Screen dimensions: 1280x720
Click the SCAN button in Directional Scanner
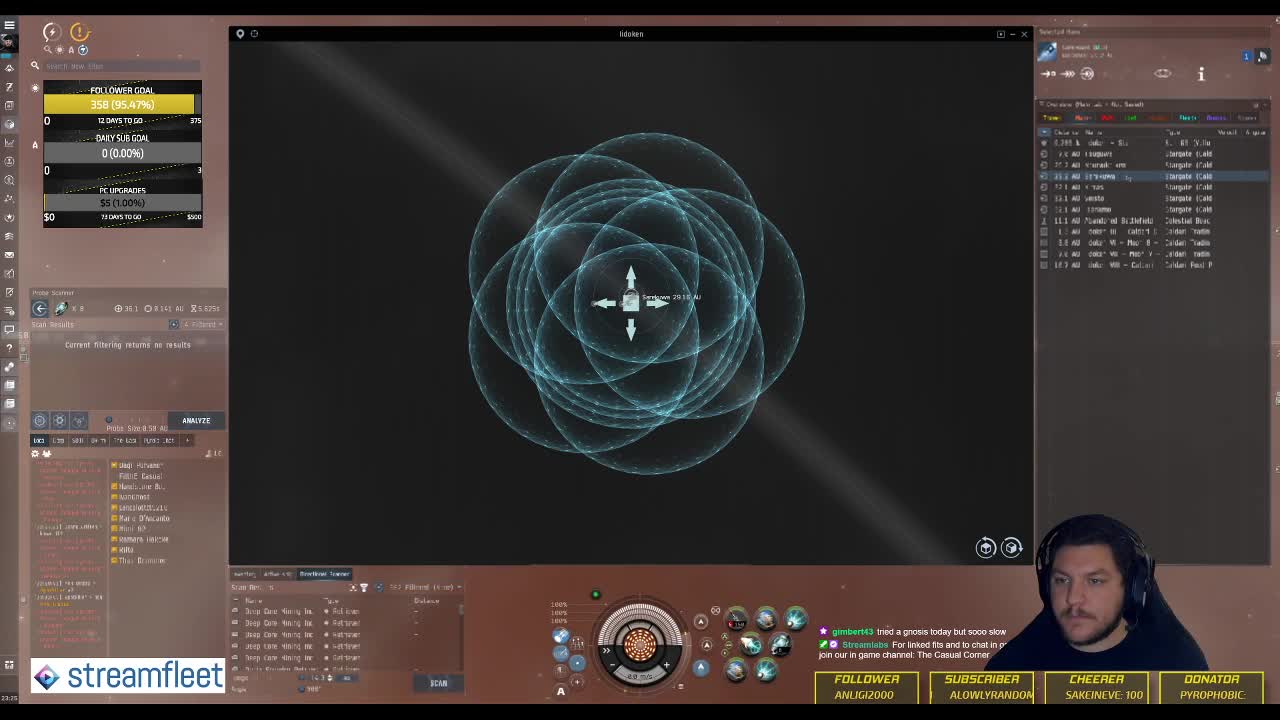pos(439,683)
